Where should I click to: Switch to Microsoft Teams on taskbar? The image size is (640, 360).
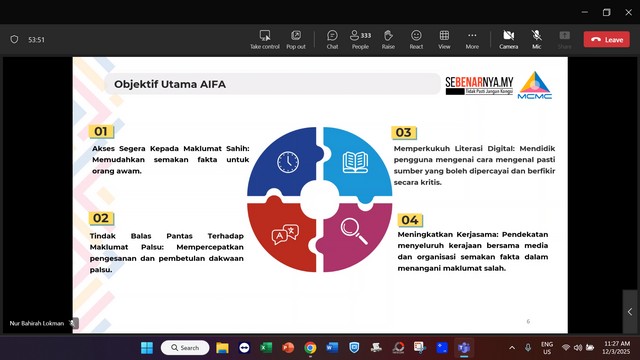point(464,348)
